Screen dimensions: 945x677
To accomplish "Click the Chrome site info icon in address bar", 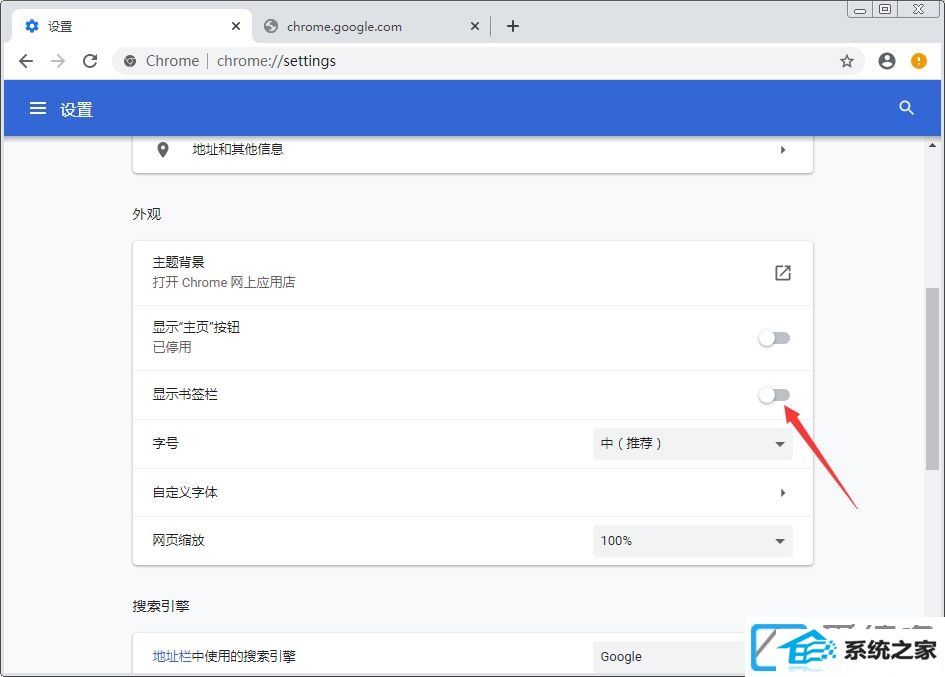I will click(x=130, y=61).
